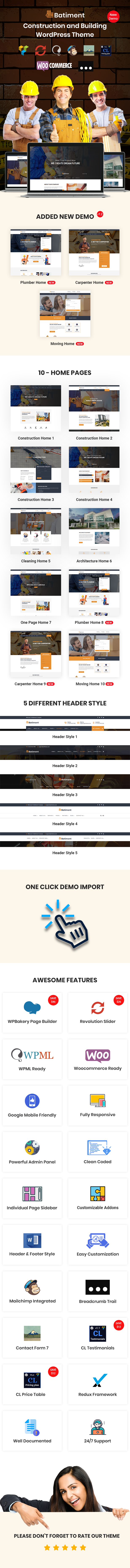Open the One Page Home 7 preview

point(35,593)
